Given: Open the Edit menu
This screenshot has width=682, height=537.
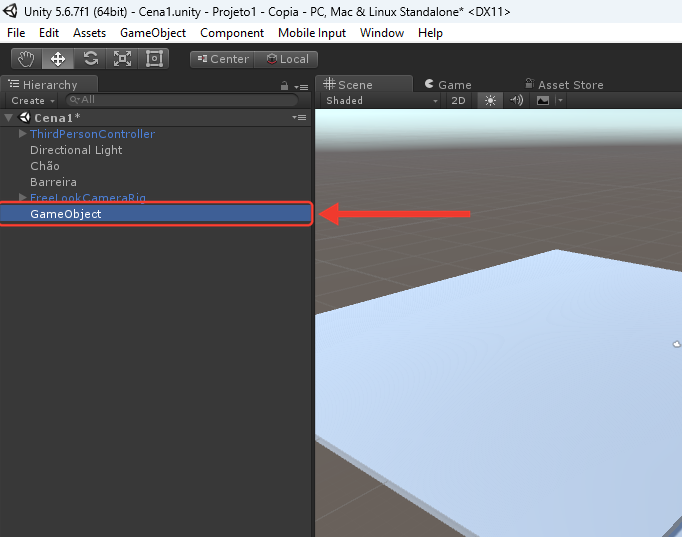Looking at the screenshot, I should click(49, 33).
